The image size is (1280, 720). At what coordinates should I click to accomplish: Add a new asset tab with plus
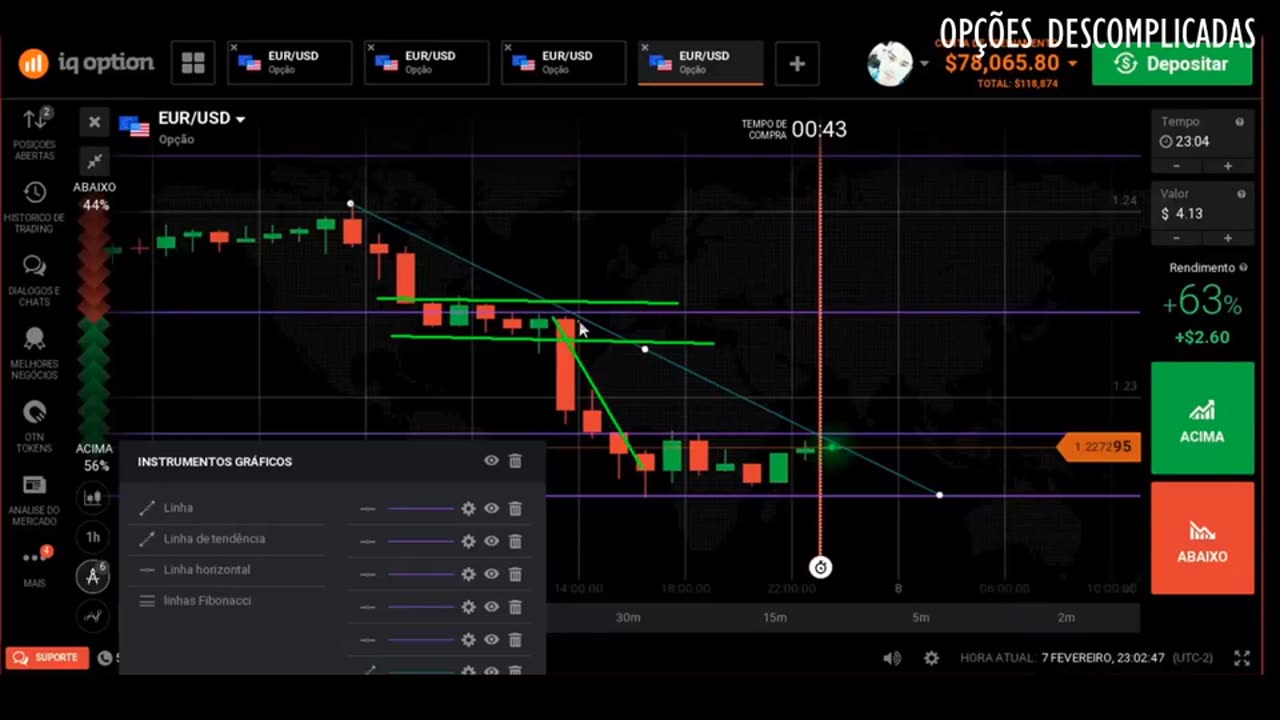(x=797, y=64)
